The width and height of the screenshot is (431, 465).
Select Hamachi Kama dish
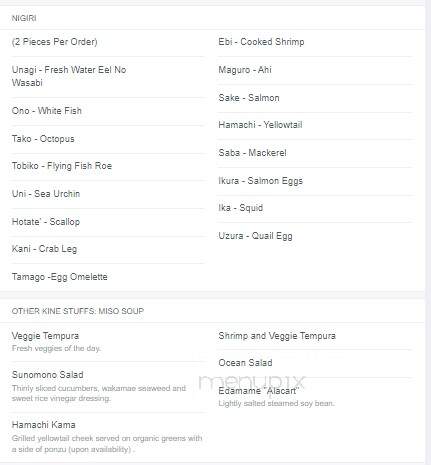pos(44,425)
